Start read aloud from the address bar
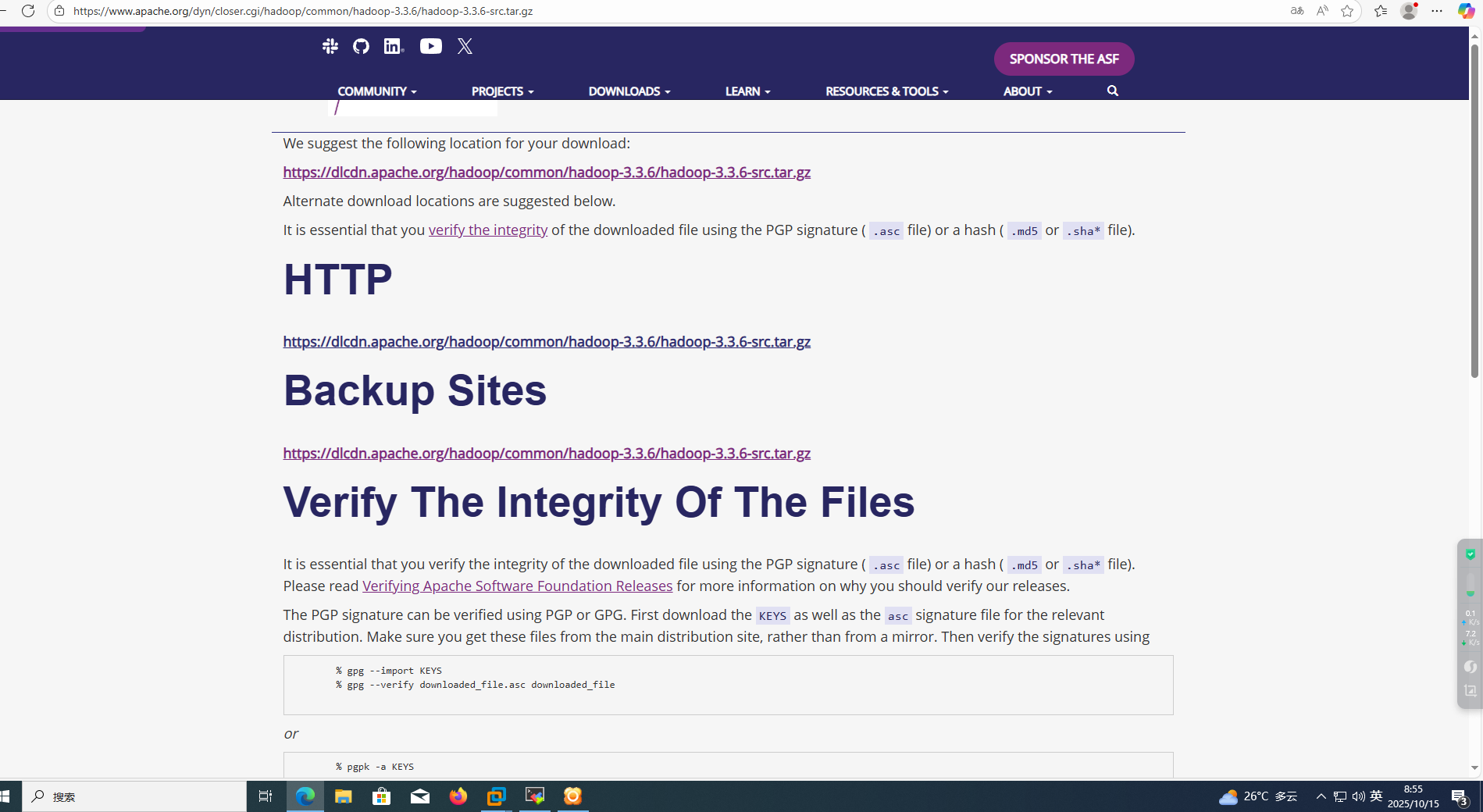1483x812 pixels. pyautogui.click(x=1322, y=11)
